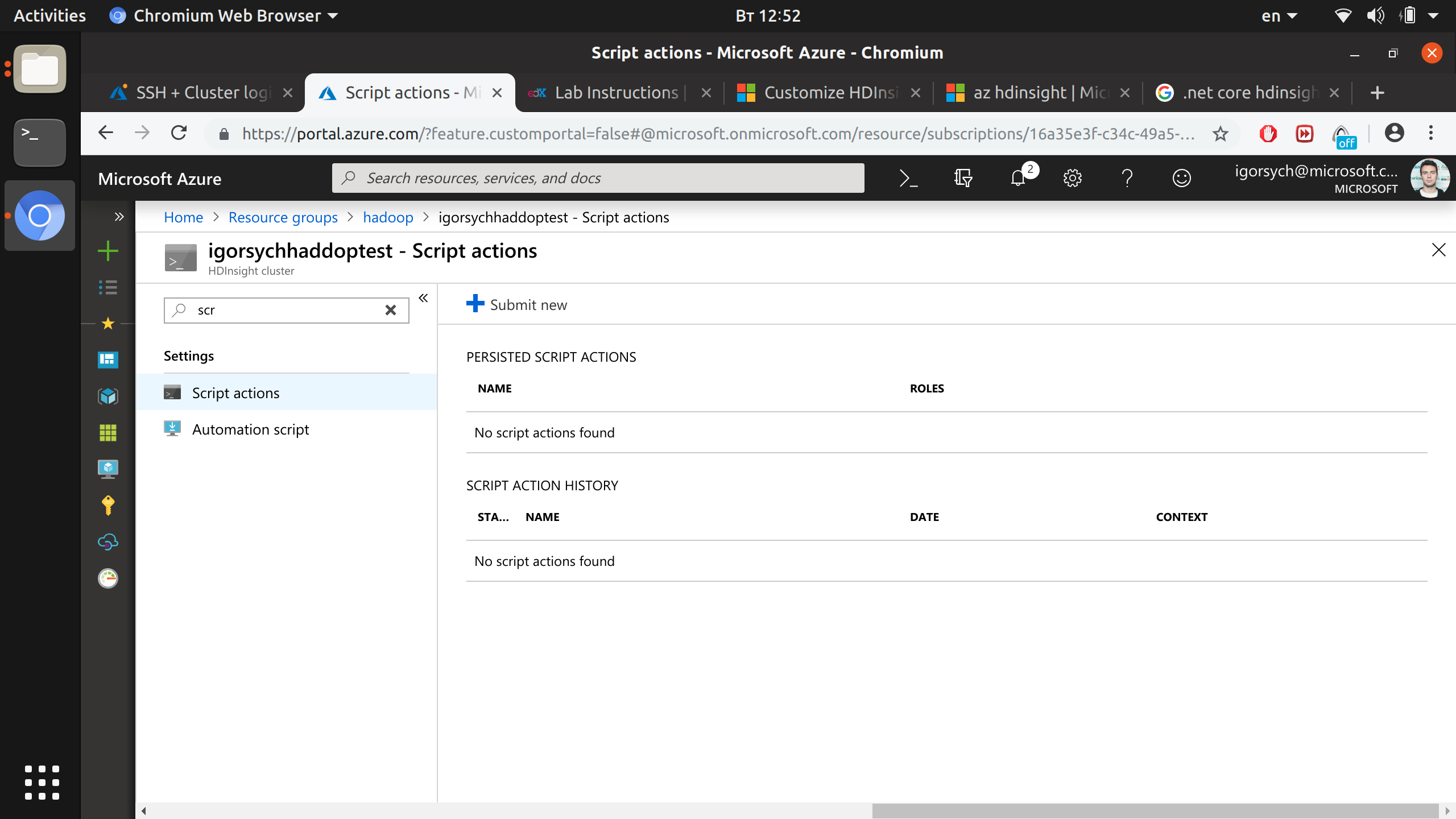1456x819 pixels.
Task: Open the Dashboard icon in the sidebar
Action: [x=107, y=359]
